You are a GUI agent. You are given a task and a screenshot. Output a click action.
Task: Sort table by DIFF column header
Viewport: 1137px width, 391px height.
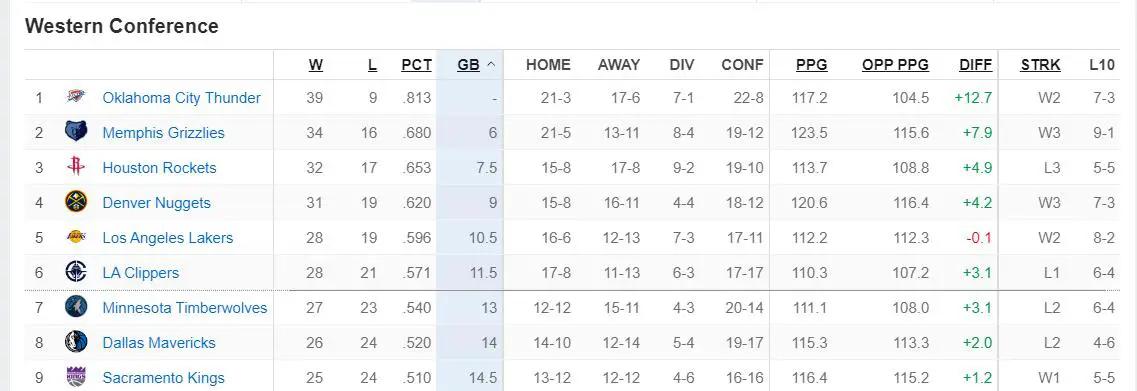pyautogui.click(x=975, y=65)
